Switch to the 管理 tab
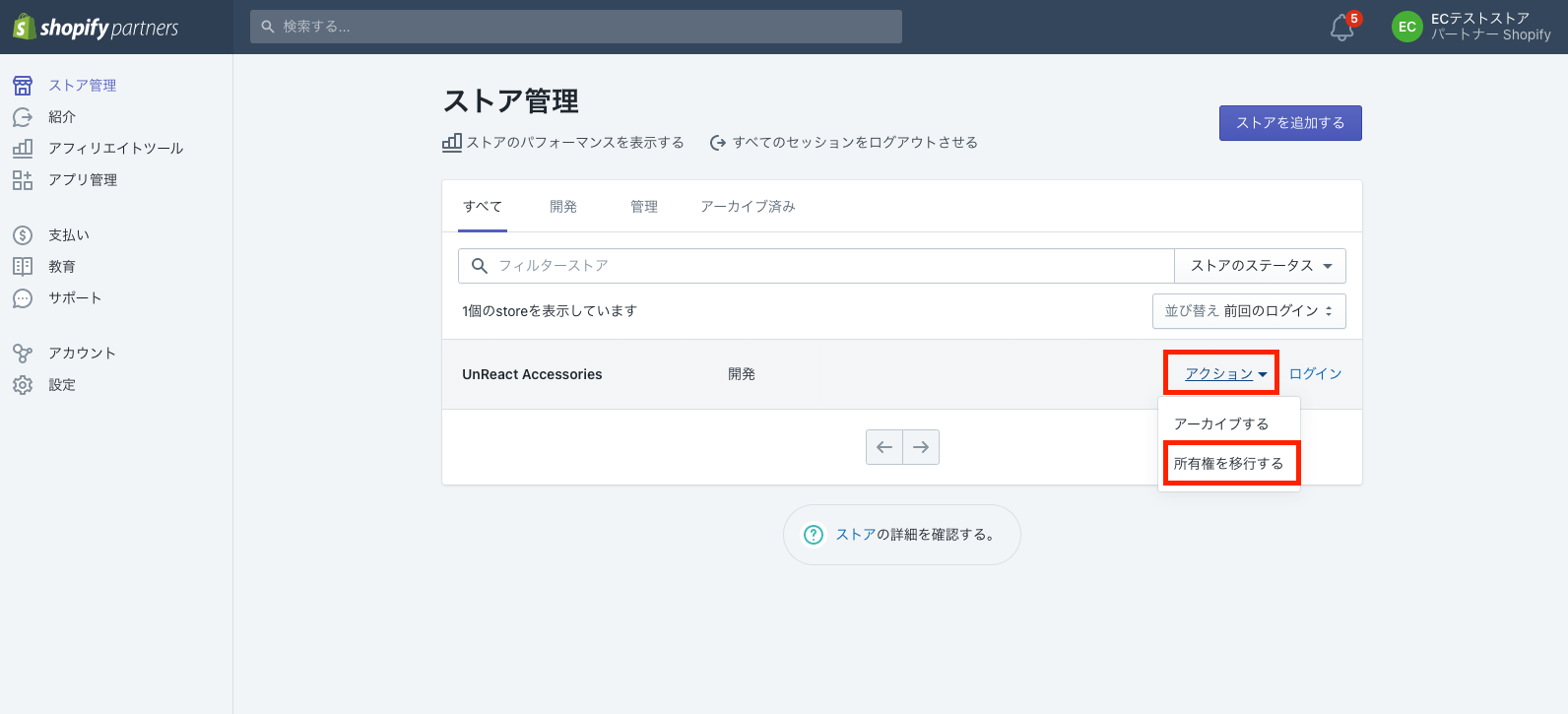Screen dimensions: 1568x714 (644, 207)
